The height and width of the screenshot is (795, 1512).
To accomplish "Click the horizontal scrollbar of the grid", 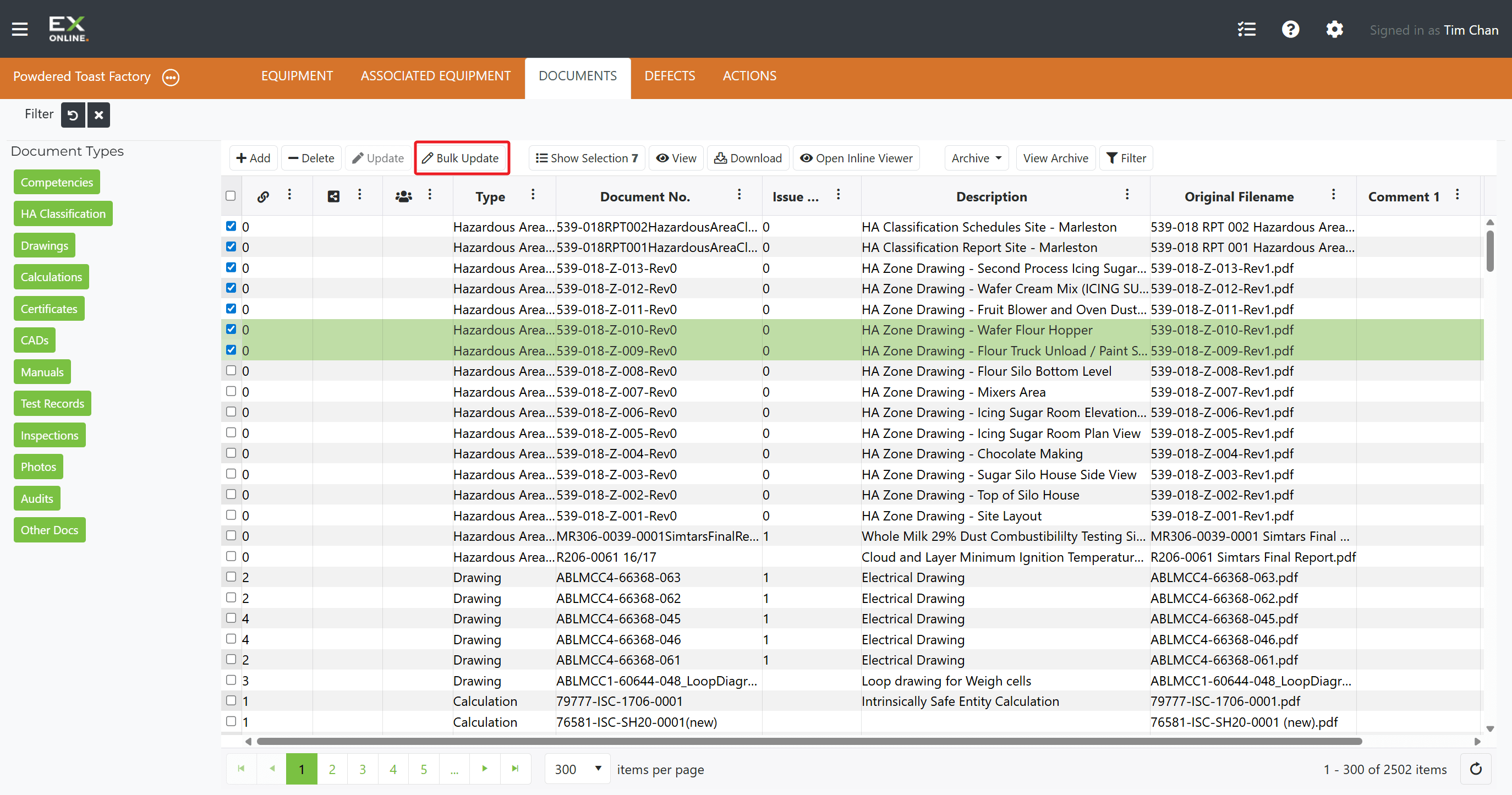I will click(x=809, y=742).
